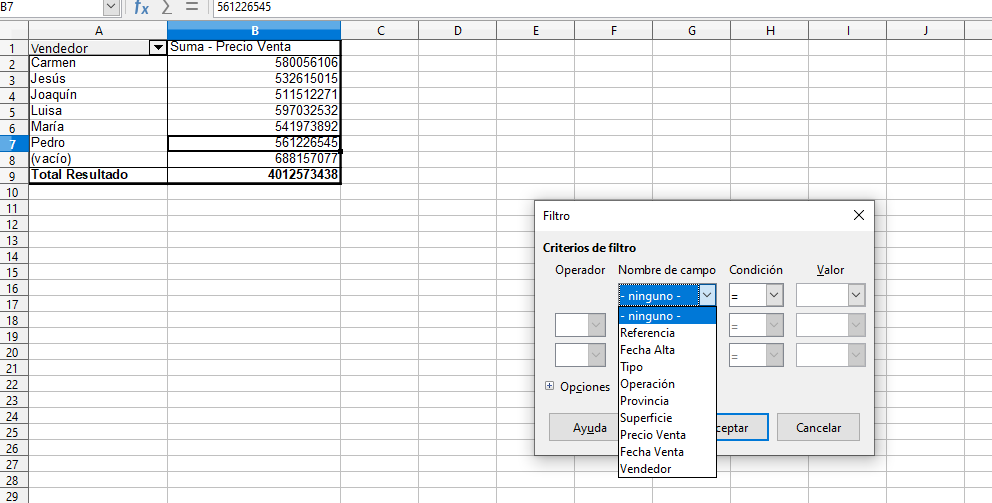Expand the Opciones section

(x=550, y=386)
